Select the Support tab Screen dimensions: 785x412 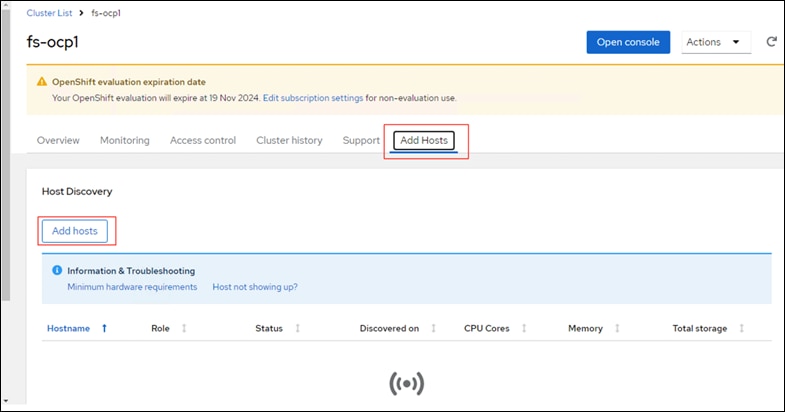[361, 140]
